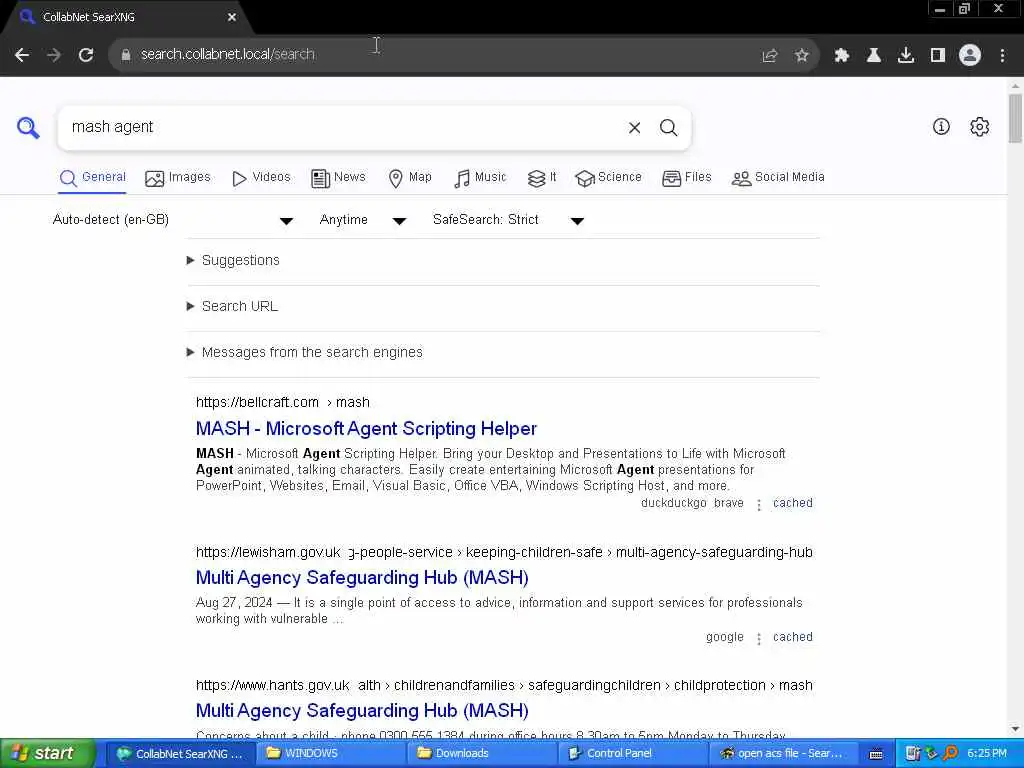The width and height of the screenshot is (1024, 768).
Task: Open the Lewisham Multi Agency Safeguarding Hub result
Action: (x=362, y=578)
